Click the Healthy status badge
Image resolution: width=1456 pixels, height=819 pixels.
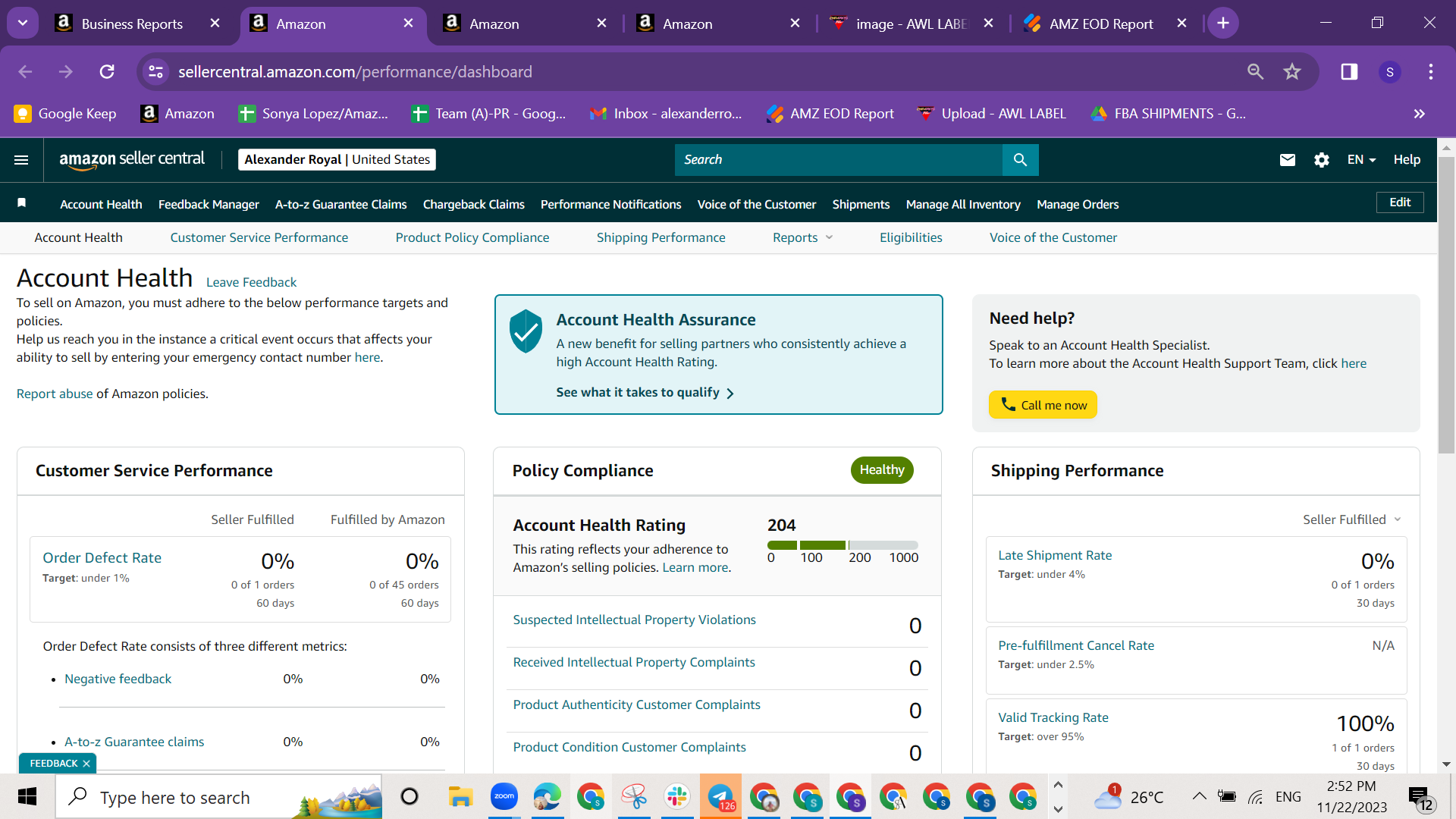coord(882,470)
